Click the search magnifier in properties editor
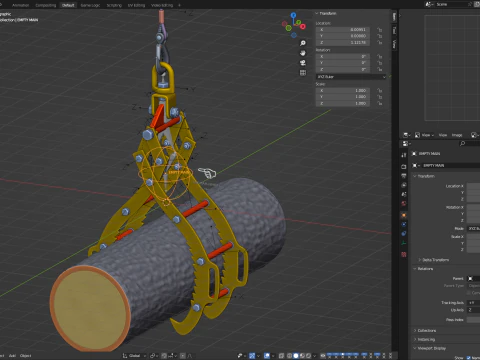The image size is (480, 360). [462, 143]
